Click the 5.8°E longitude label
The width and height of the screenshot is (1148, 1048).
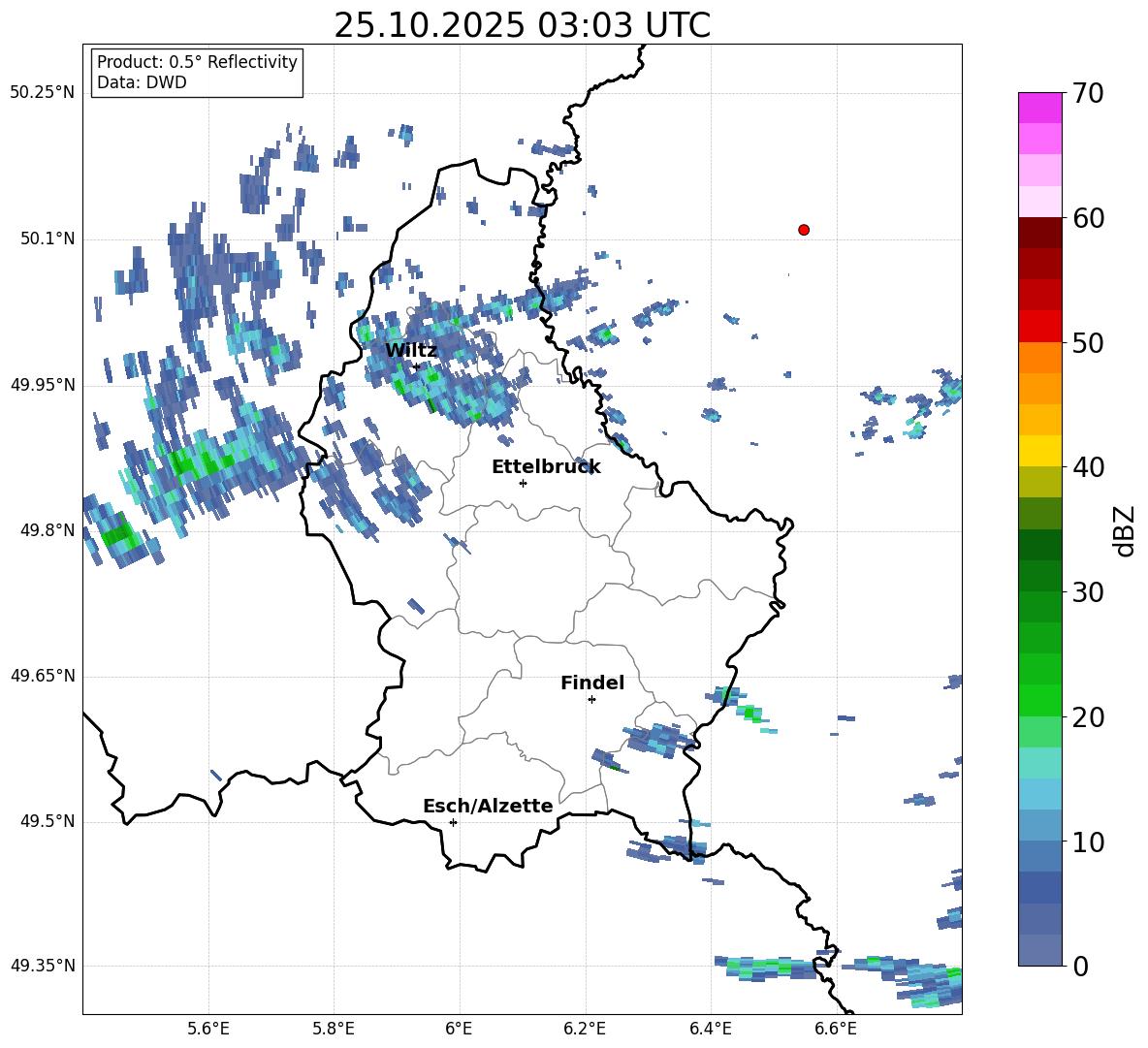334,1029
